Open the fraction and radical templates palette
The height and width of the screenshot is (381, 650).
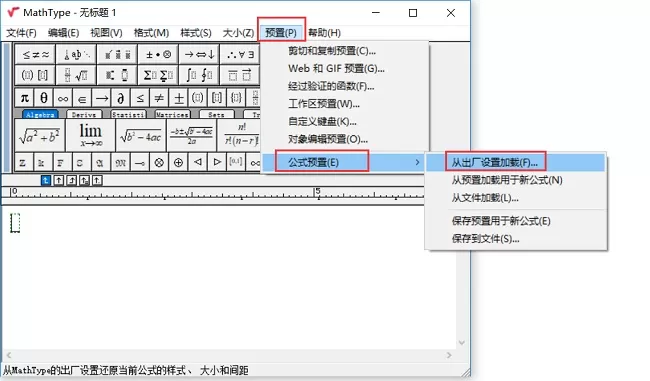coord(76,75)
